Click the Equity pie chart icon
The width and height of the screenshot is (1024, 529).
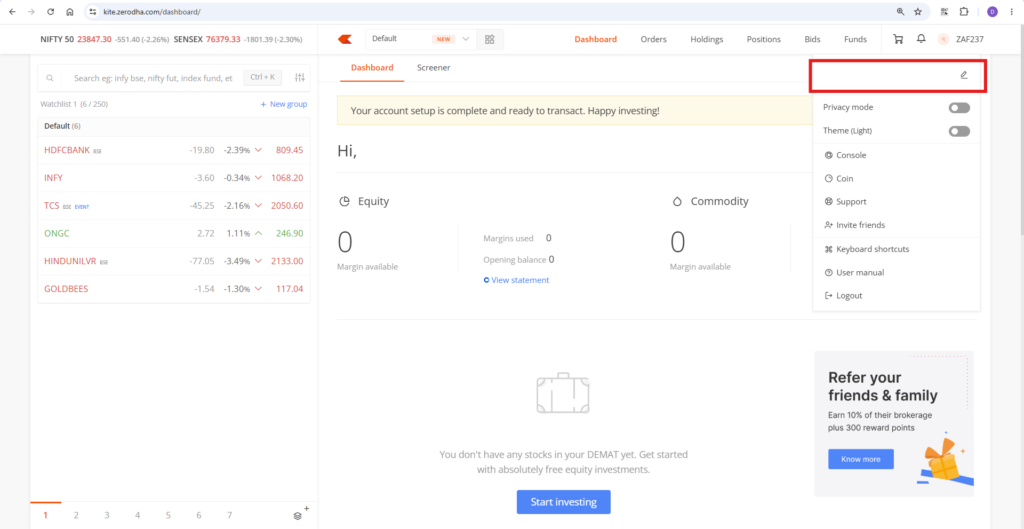click(x=344, y=202)
